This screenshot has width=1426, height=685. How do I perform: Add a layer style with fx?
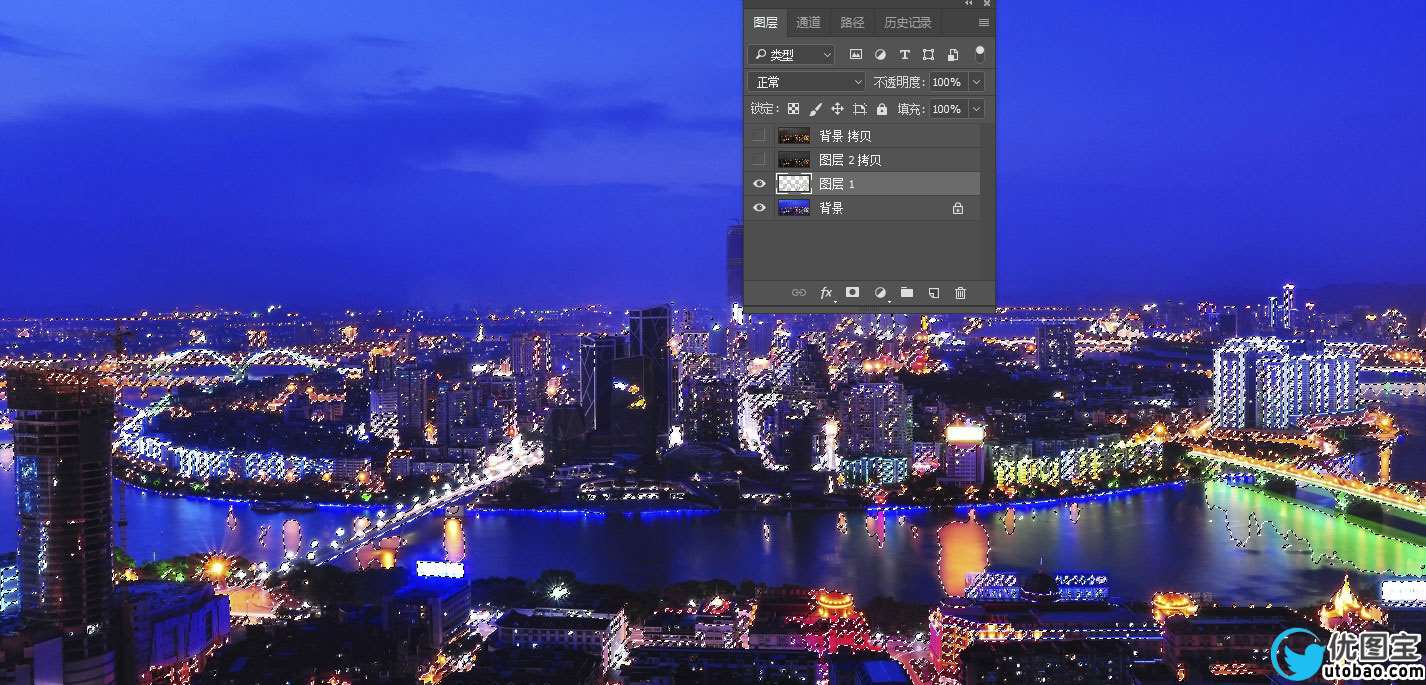tap(826, 292)
